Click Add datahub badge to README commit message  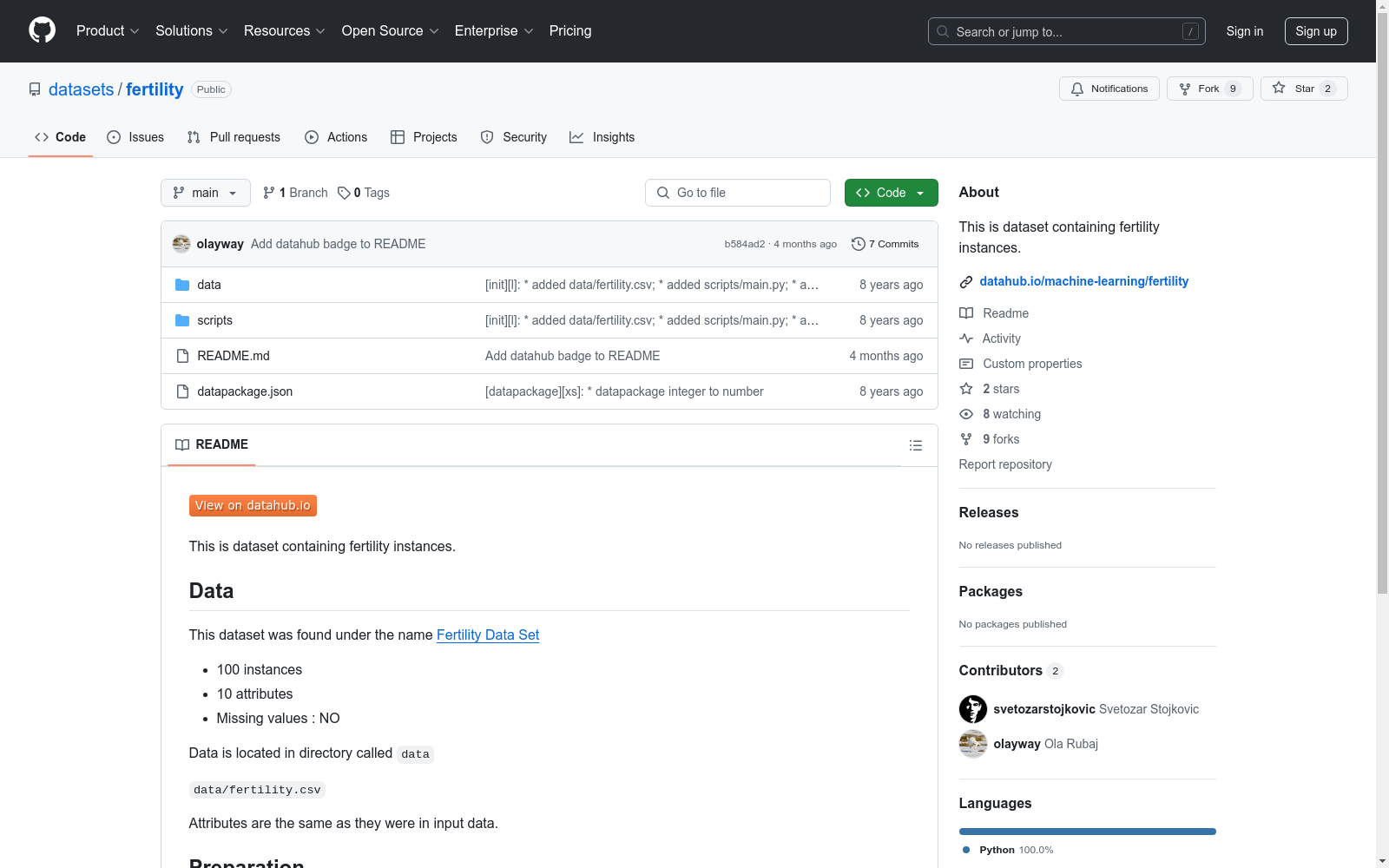click(x=339, y=244)
